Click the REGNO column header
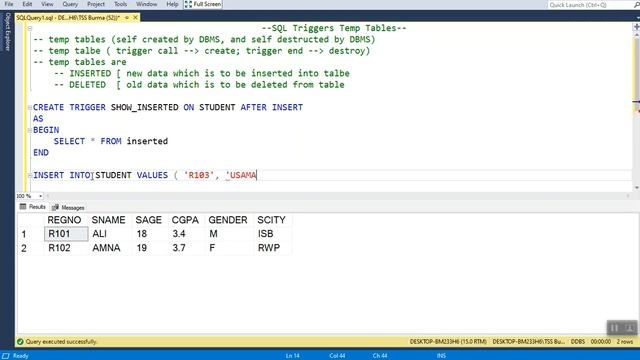Viewport: 640px width, 360px height. pyautogui.click(x=64, y=220)
